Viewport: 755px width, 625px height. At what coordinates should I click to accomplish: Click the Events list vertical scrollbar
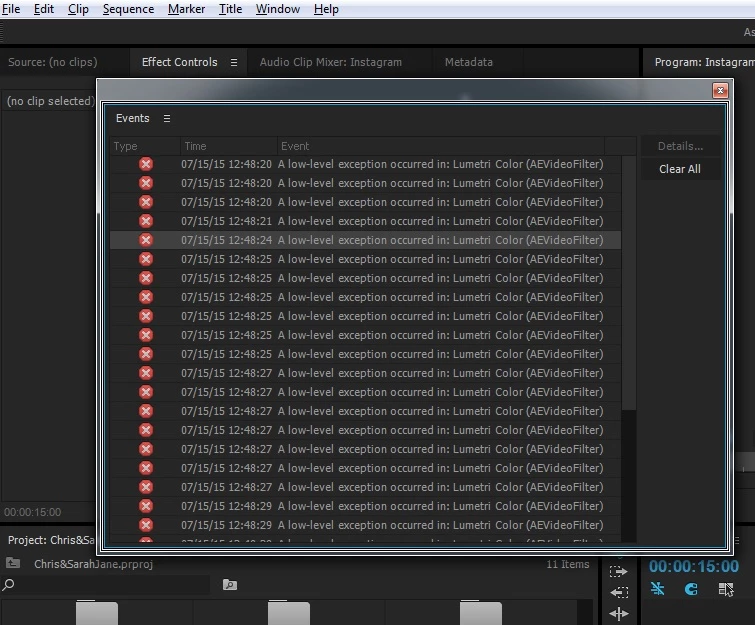(x=628, y=284)
